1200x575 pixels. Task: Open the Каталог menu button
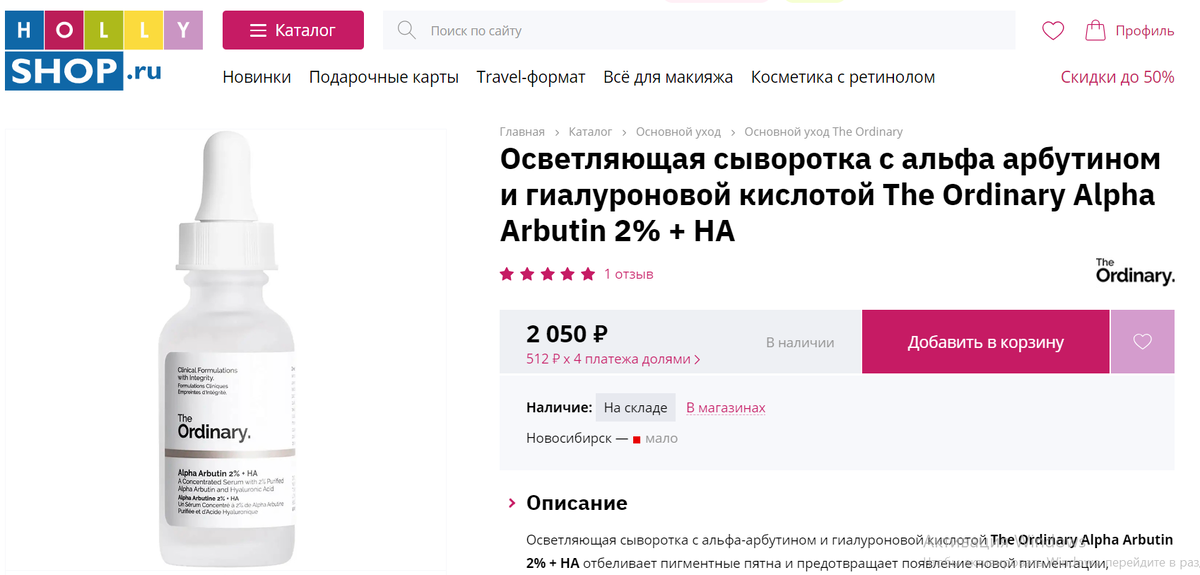[293, 30]
